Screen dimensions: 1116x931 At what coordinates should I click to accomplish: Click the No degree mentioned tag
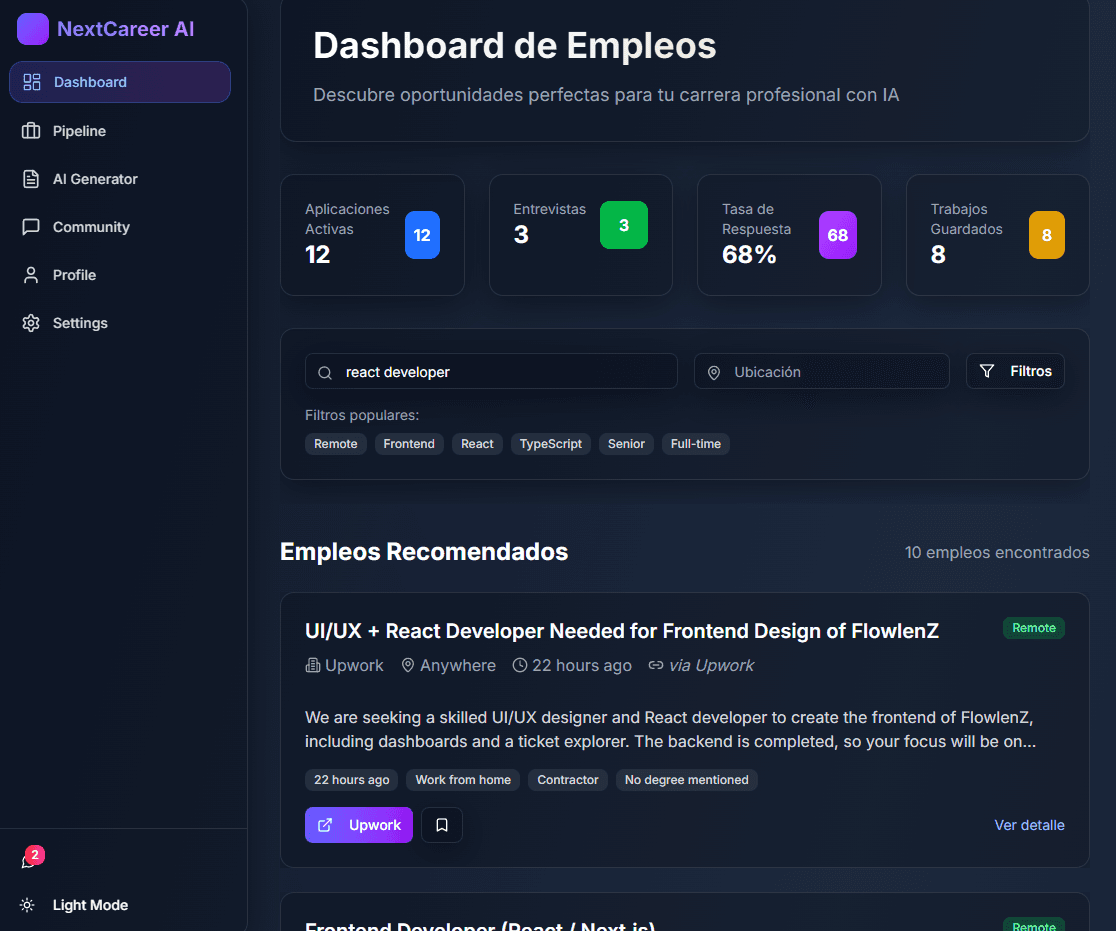click(686, 780)
